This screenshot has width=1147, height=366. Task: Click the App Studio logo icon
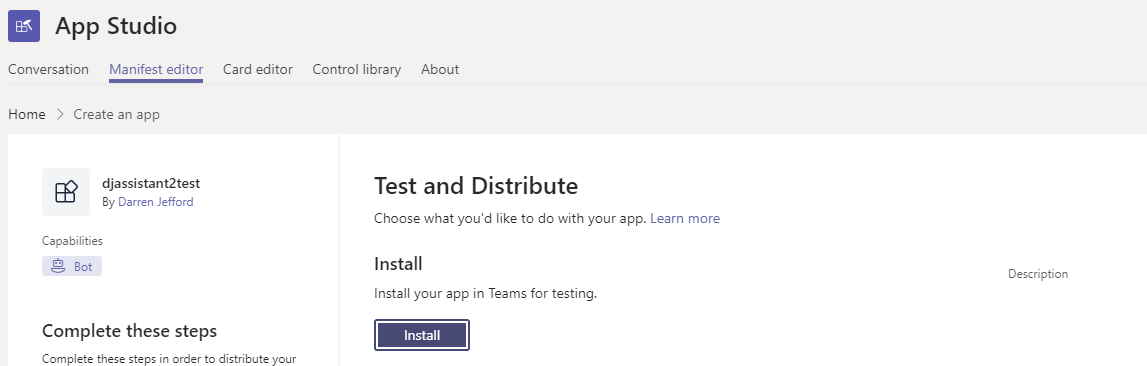24,26
